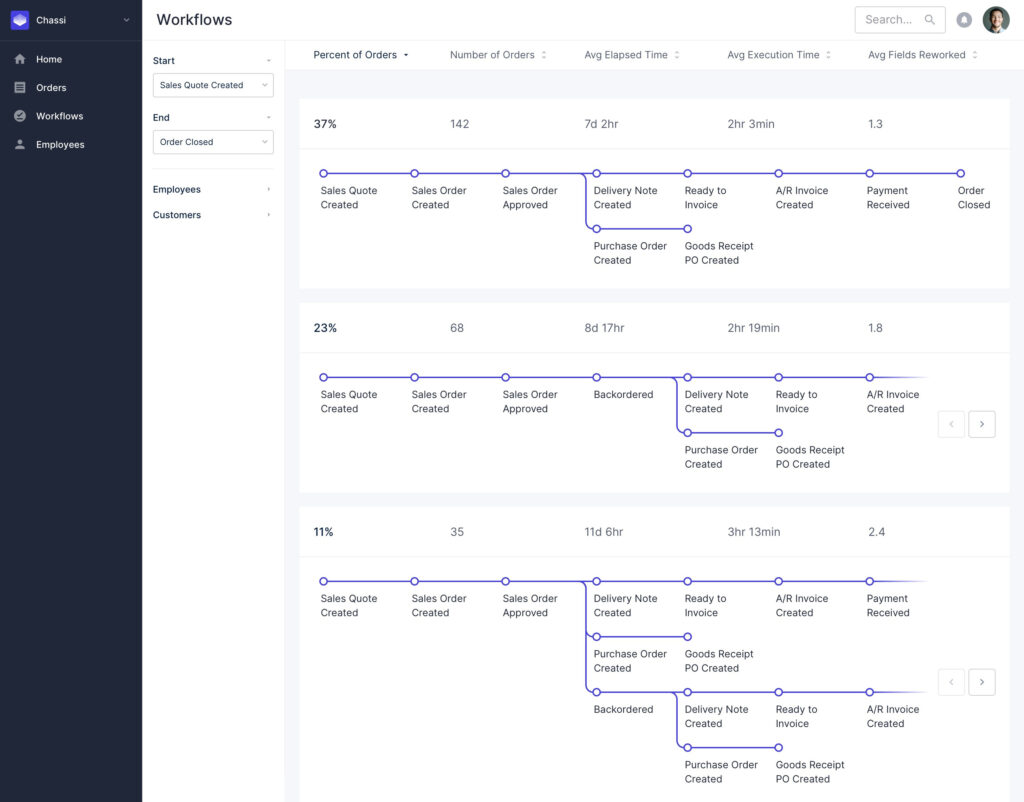
Task: Open the End step dropdown Order Closed
Action: [213, 142]
